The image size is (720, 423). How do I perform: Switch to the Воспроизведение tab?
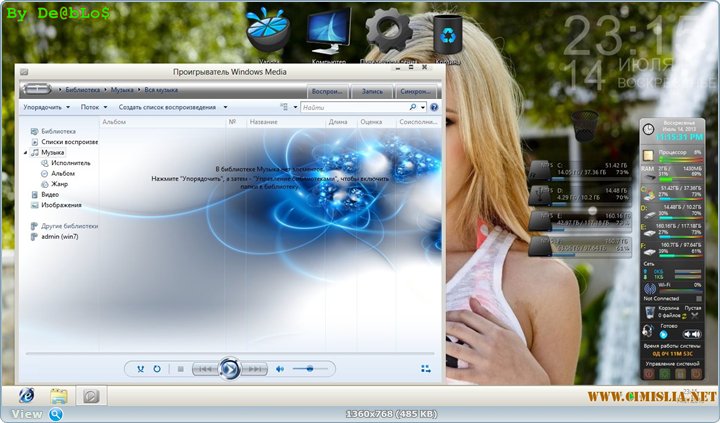[330, 91]
